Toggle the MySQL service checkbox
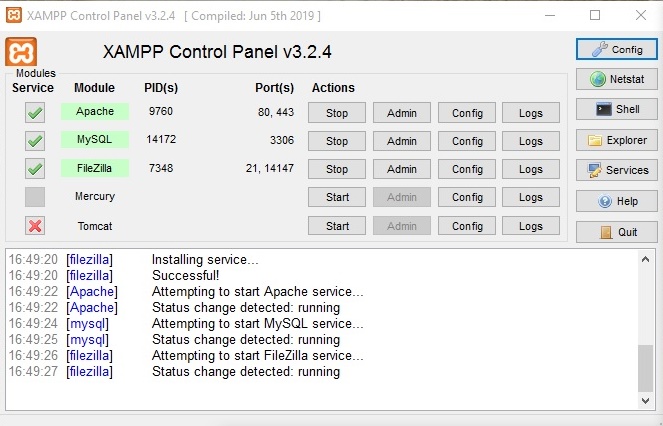This screenshot has height=426, width=663. tap(35, 140)
